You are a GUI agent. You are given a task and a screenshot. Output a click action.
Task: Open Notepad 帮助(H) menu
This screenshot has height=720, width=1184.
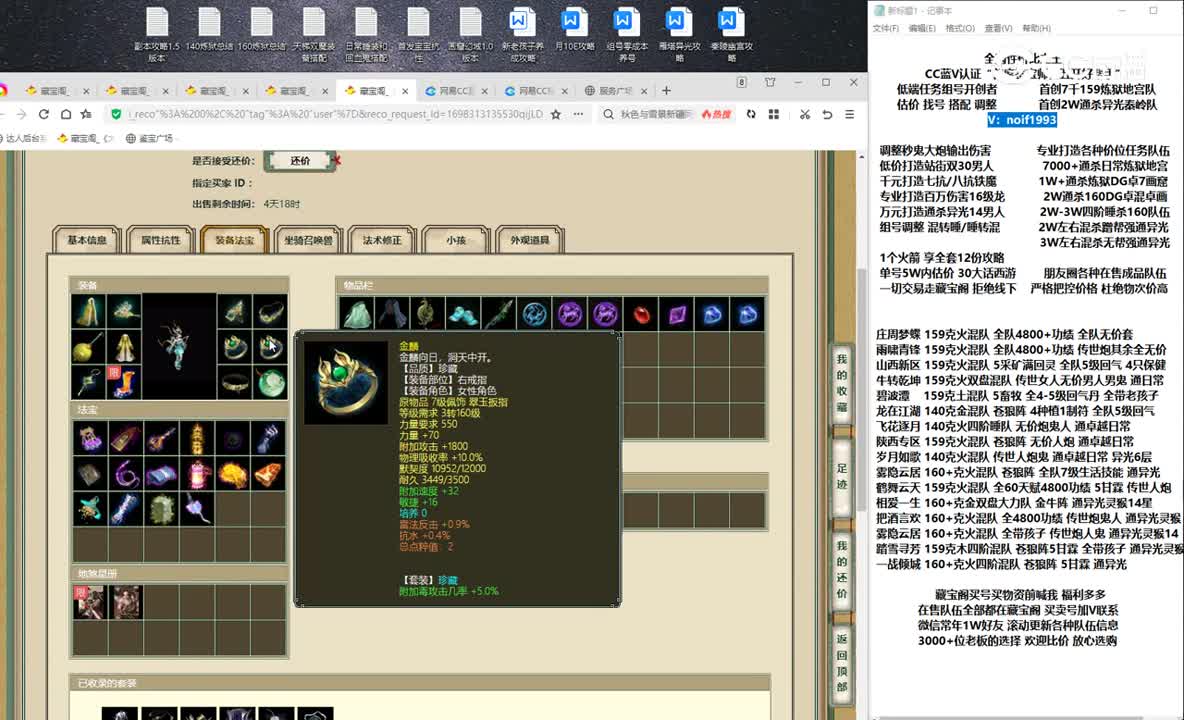coord(1036,28)
